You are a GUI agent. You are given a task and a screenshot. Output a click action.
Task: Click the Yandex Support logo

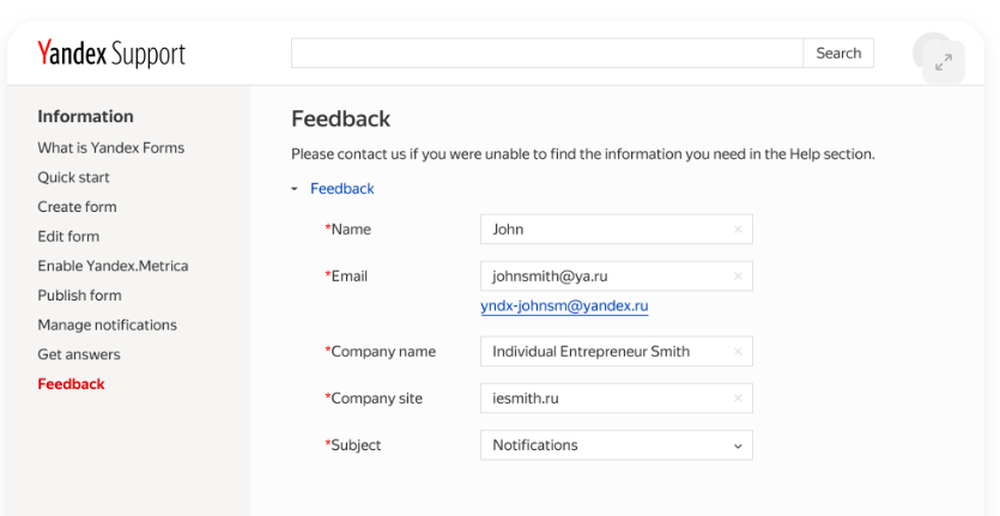[x=112, y=54]
